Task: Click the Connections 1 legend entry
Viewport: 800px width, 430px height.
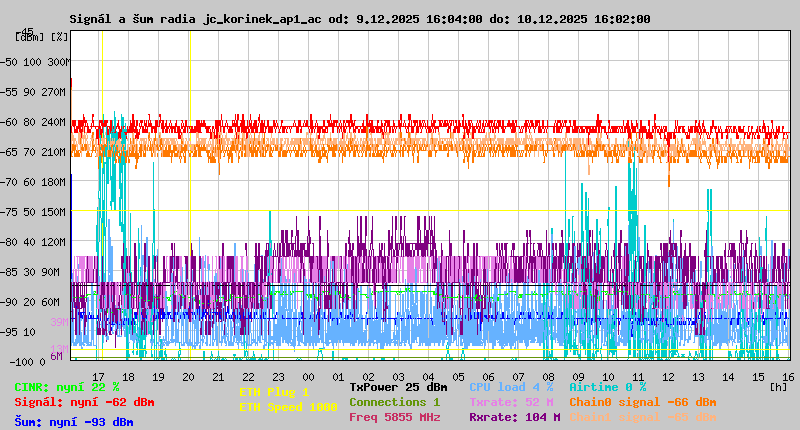Action: pos(394,402)
